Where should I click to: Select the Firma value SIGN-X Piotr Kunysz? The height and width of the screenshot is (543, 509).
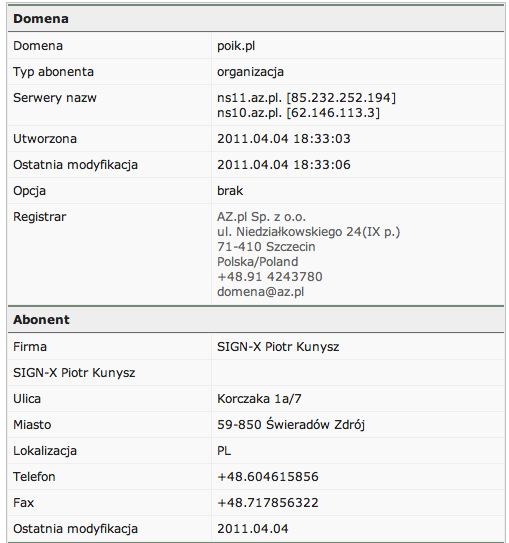278,347
